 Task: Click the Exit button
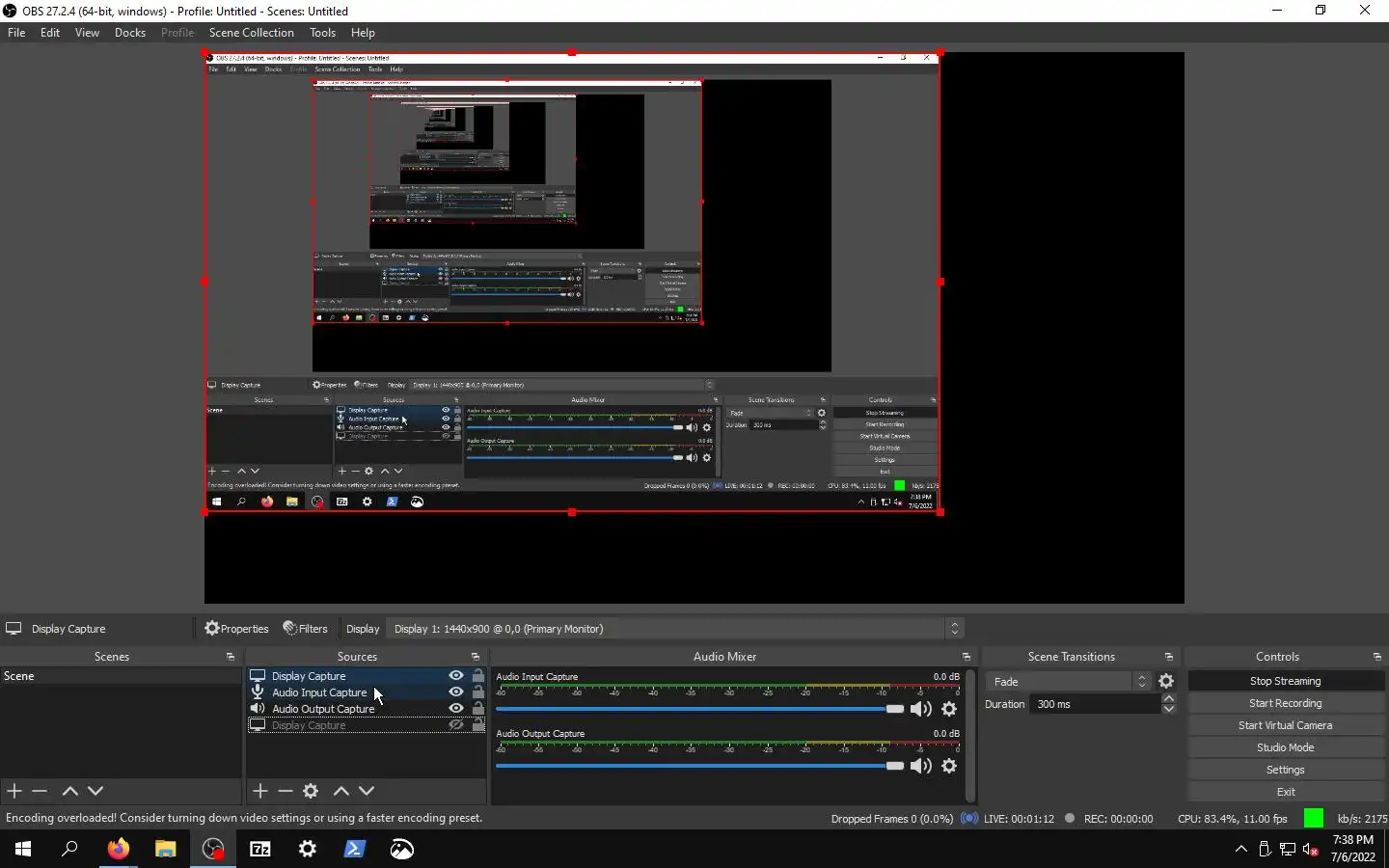coord(1286,792)
